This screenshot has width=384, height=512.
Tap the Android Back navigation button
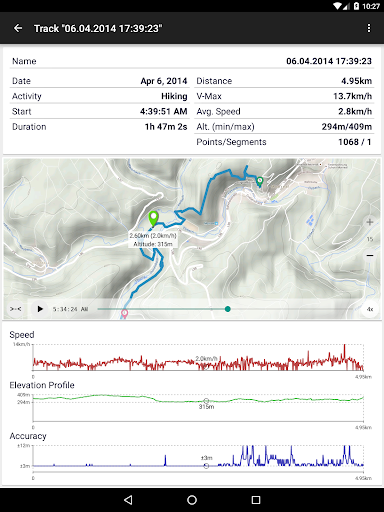point(128,500)
